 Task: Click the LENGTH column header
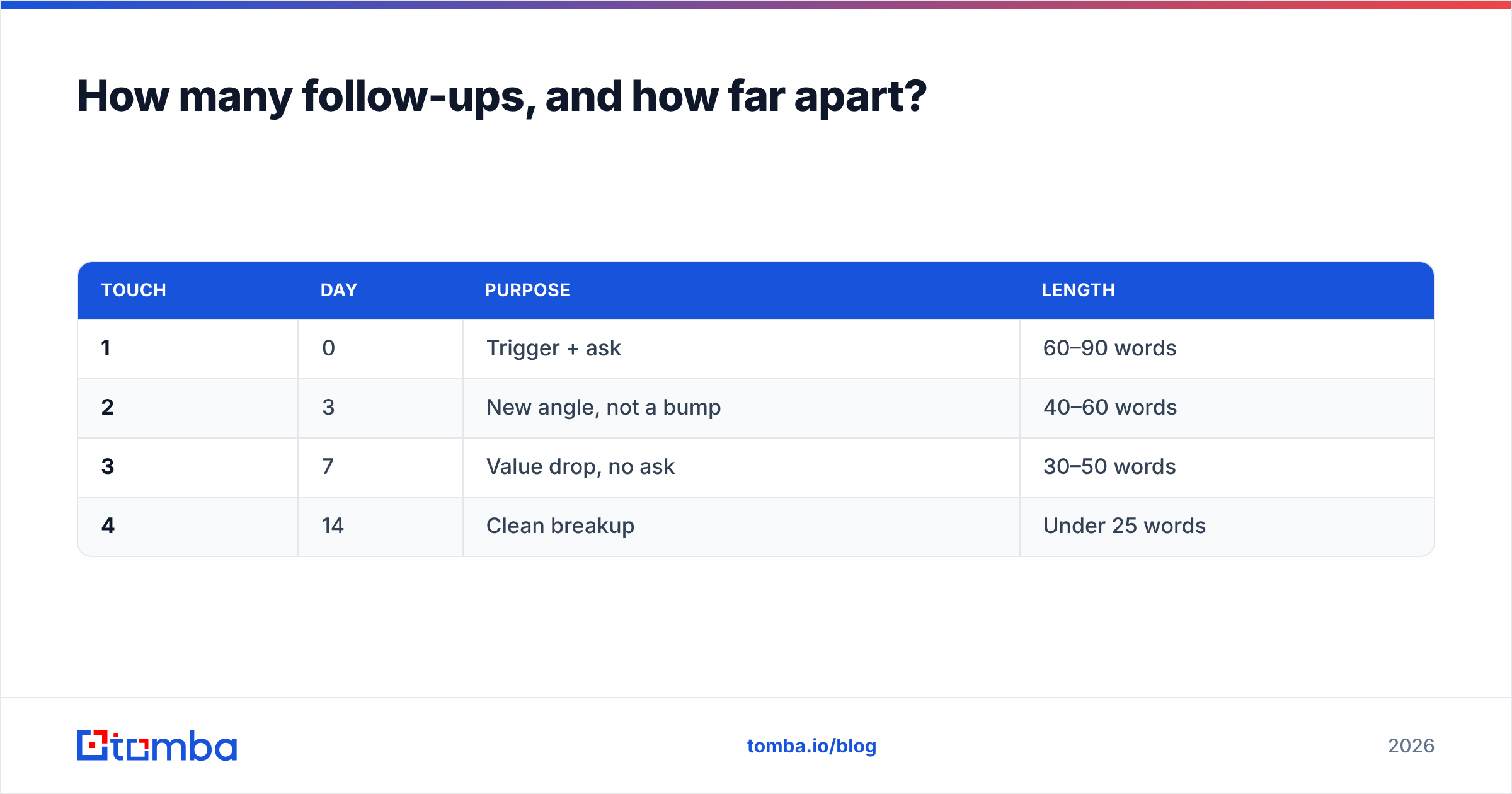point(1078,290)
